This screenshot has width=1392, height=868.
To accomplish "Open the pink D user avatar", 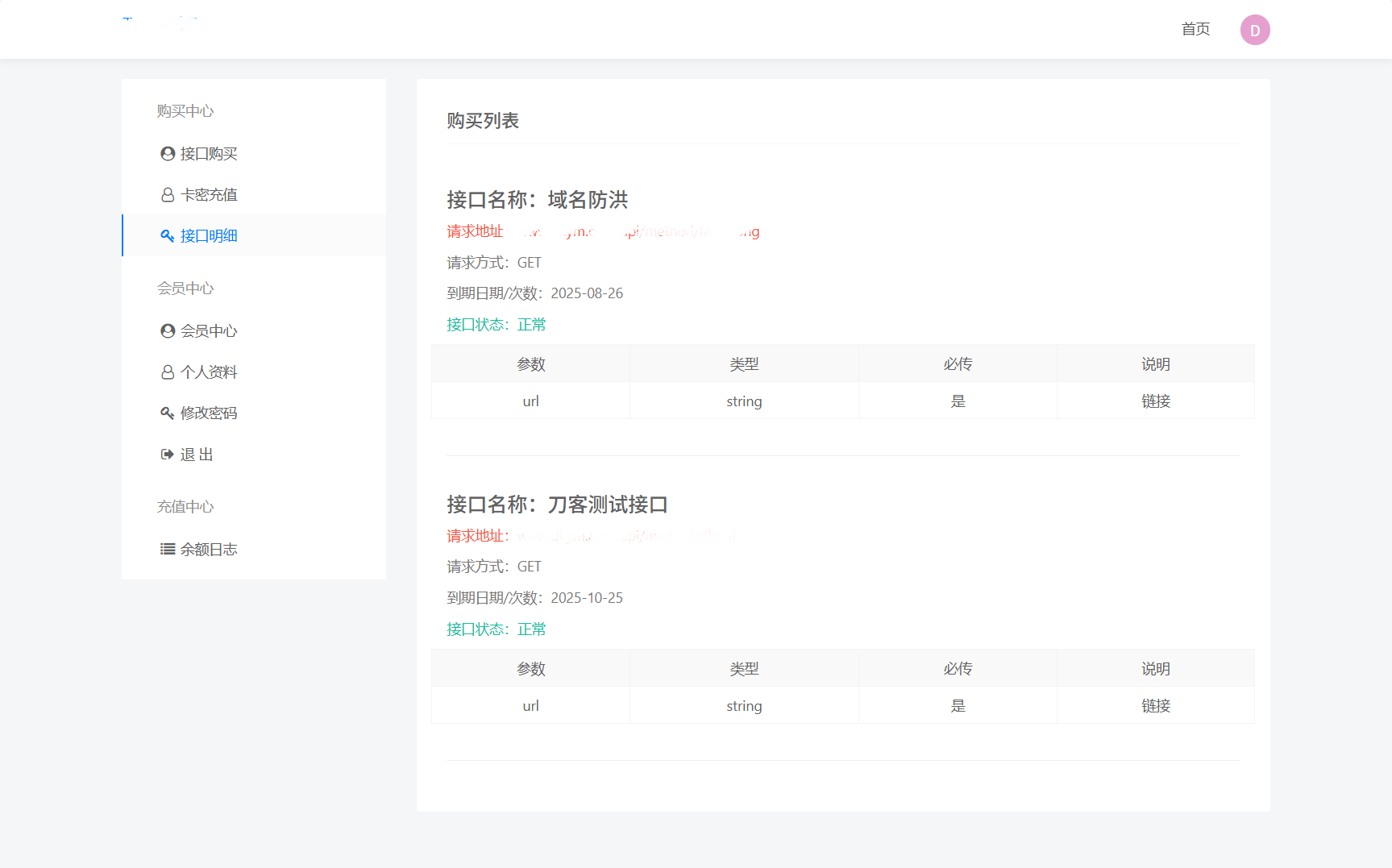I will (x=1254, y=31).
